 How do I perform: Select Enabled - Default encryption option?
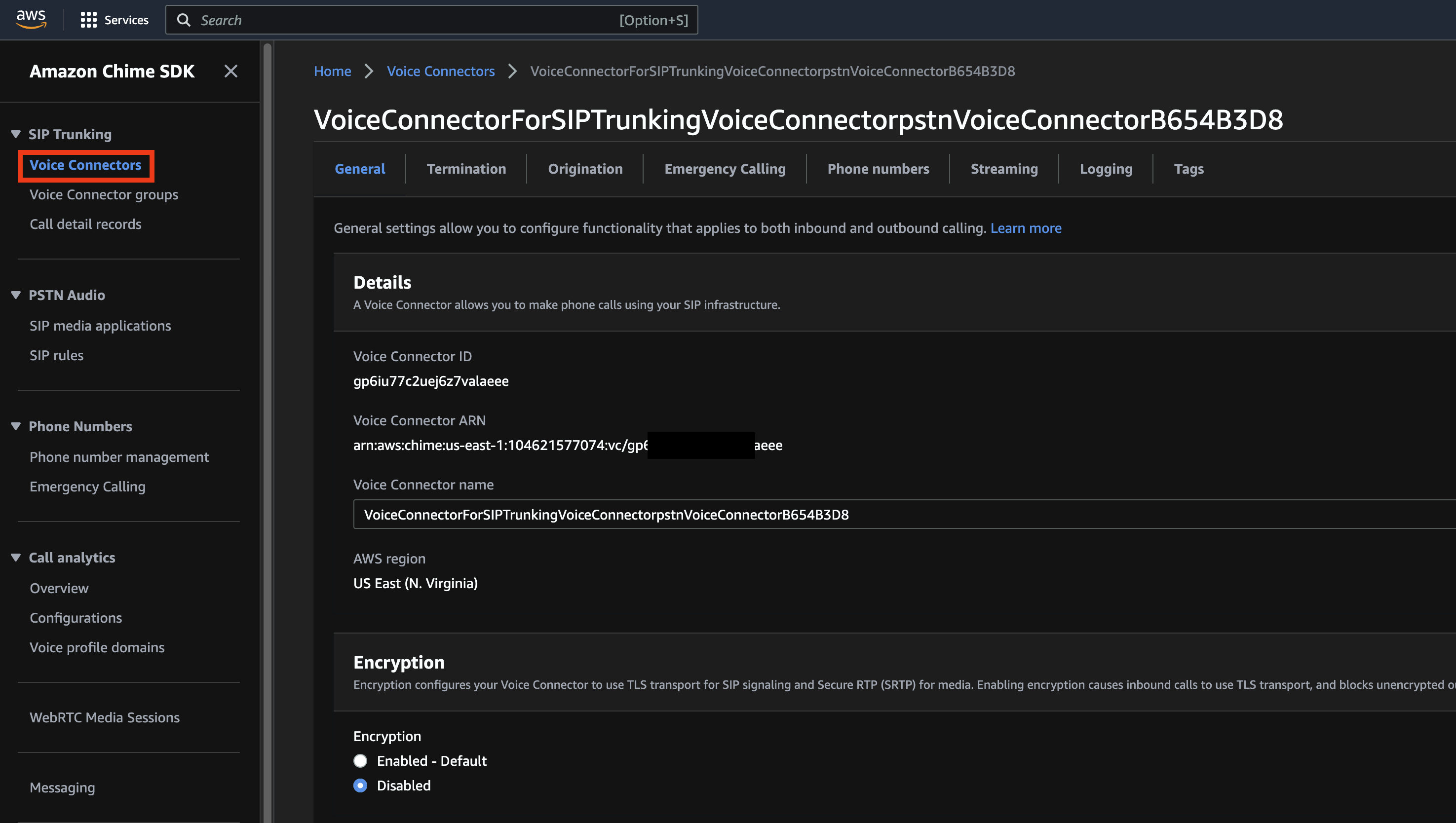click(360, 761)
